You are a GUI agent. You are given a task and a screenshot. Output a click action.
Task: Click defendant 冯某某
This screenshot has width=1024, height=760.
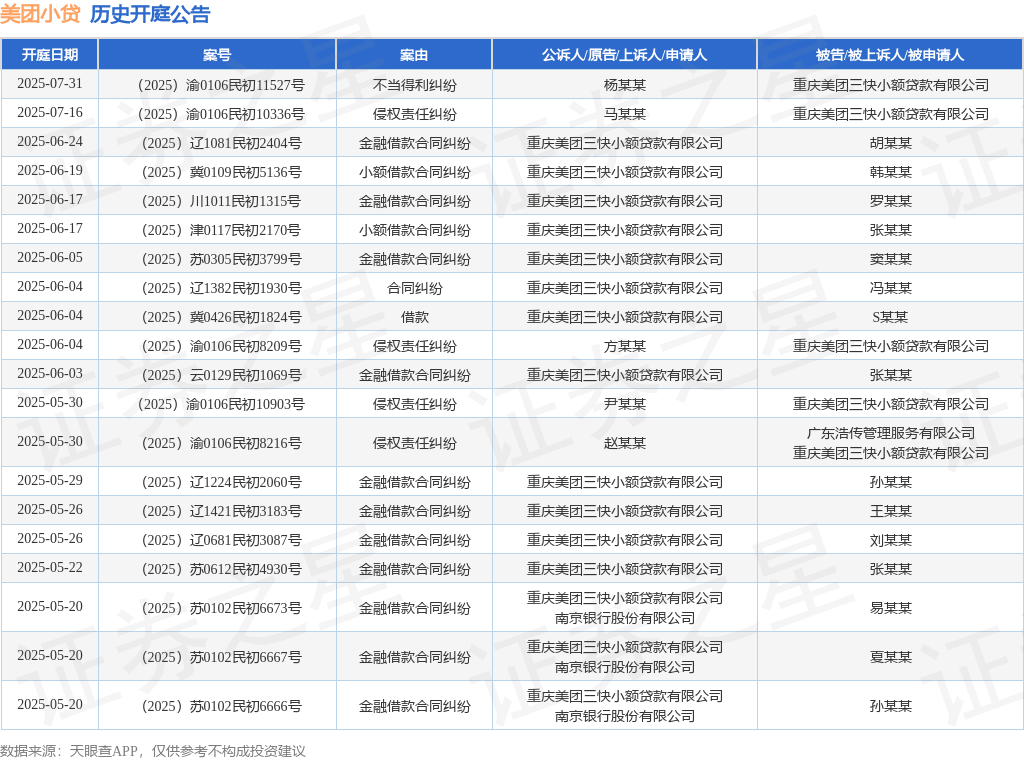point(890,288)
